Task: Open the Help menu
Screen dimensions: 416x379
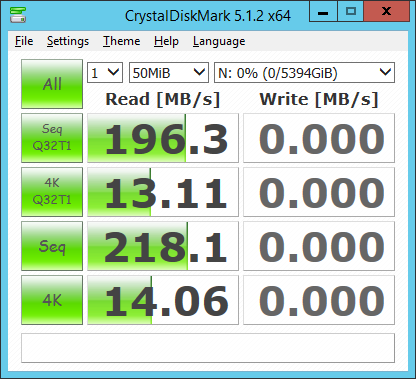Action: (x=166, y=41)
